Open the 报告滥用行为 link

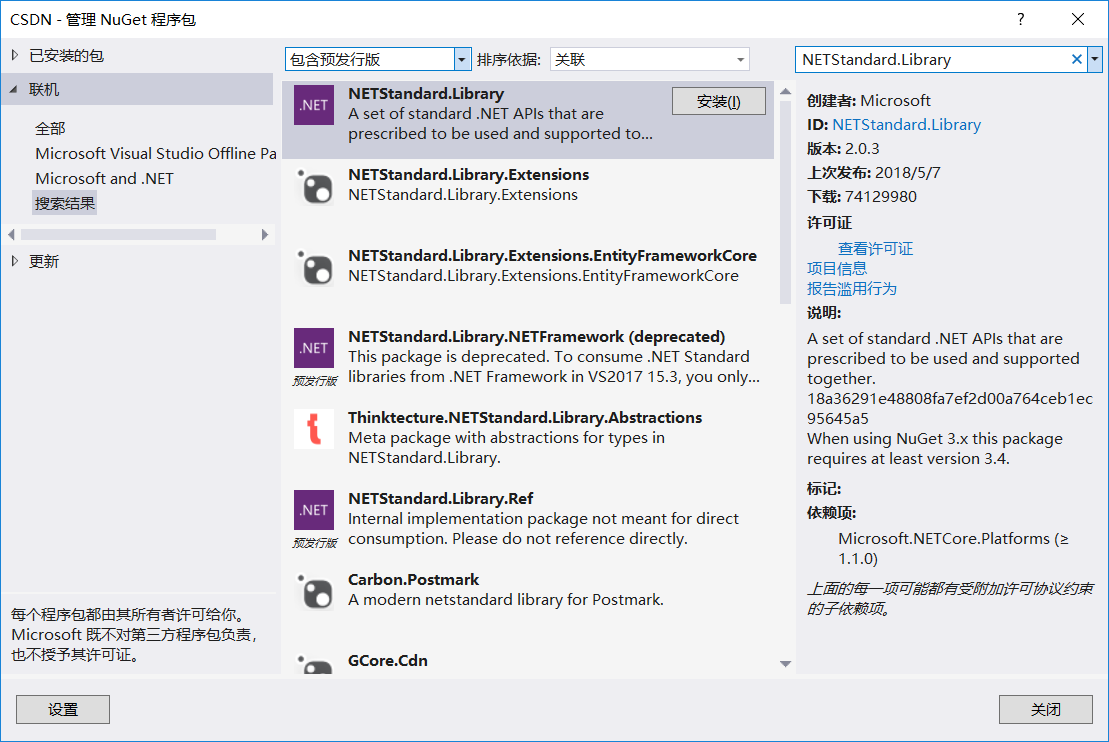click(852, 289)
